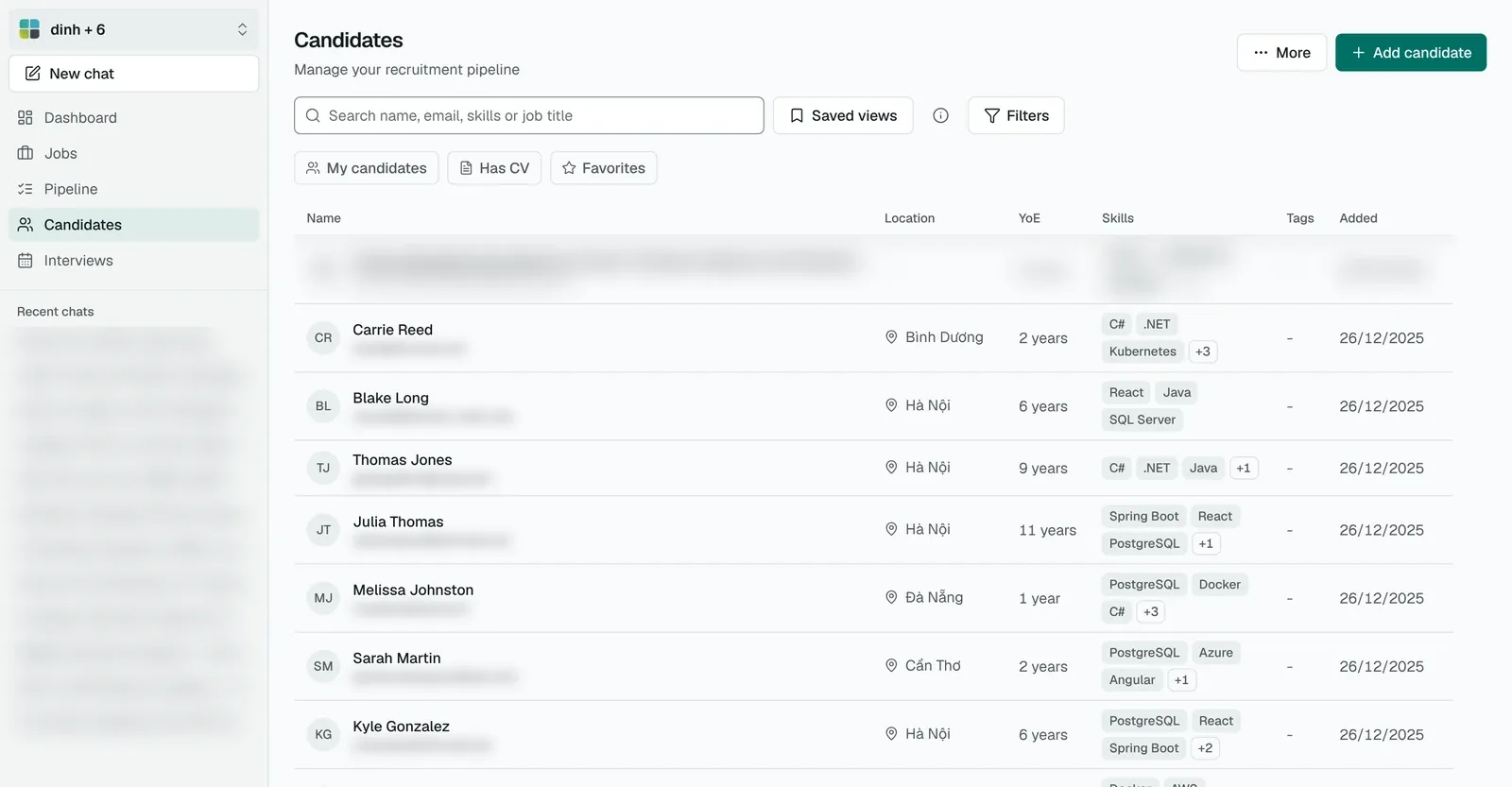1512x787 pixels.
Task: Open the Saved views dropdown
Action: (843, 115)
